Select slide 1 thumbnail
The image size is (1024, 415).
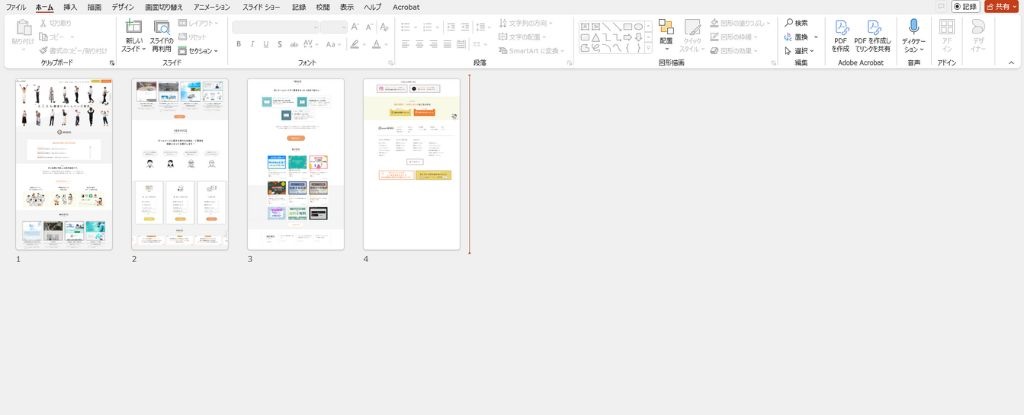[64, 164]
